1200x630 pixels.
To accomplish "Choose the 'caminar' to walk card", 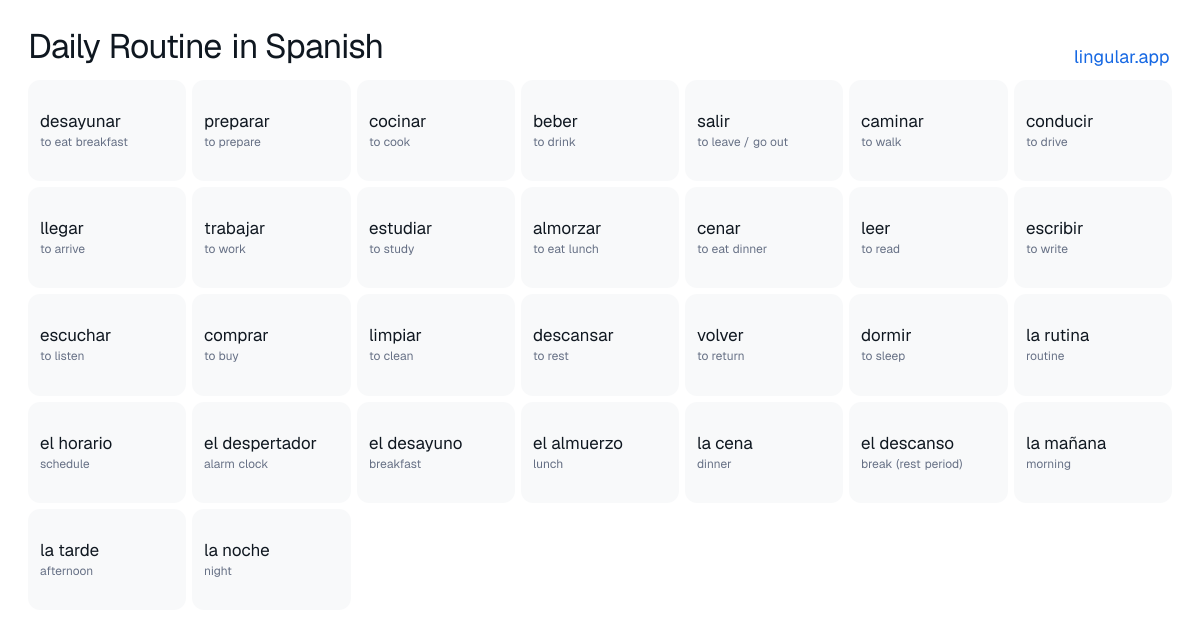I will [x=928, y=130].
